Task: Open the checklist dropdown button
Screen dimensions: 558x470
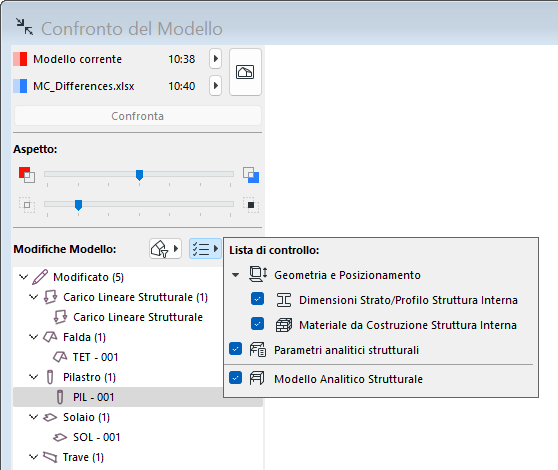Action: click(x=205, y=249)
